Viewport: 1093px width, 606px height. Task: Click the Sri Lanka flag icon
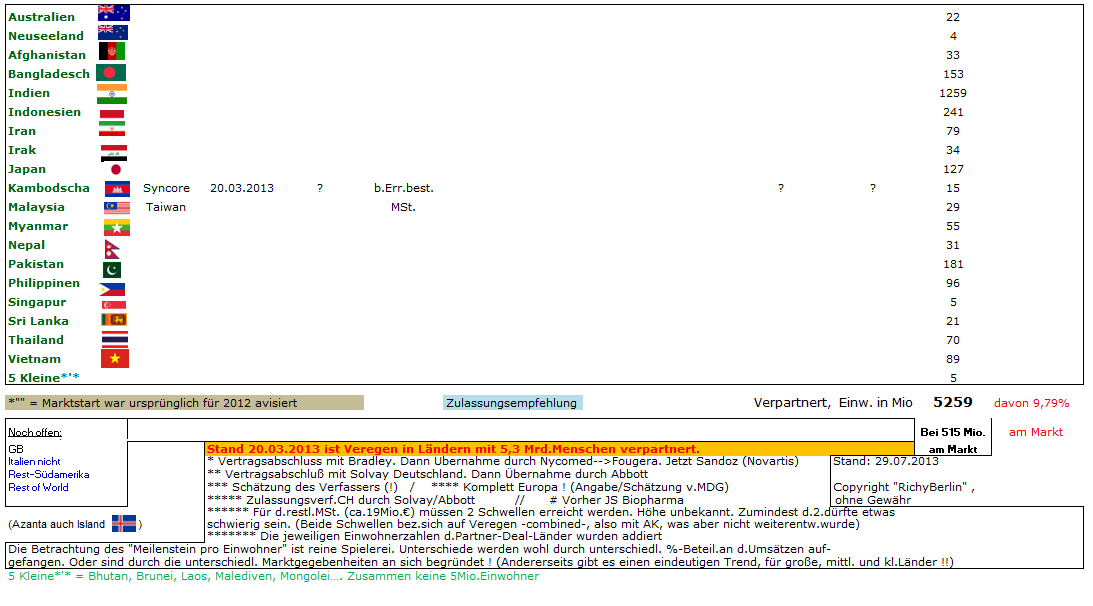click(114, 319)
